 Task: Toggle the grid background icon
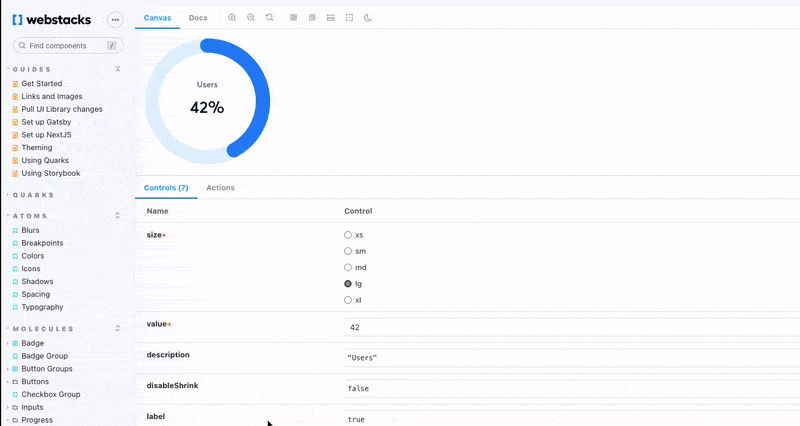pyautogui.click(x=293, y=18)
